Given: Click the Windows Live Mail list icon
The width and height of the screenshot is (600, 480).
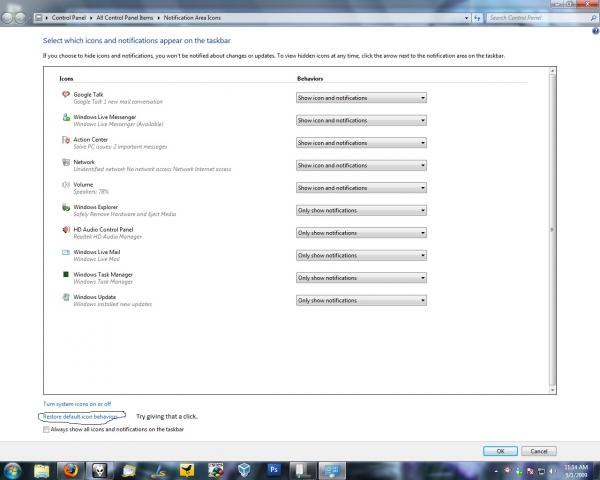Looking at the screenshot, I should point(66,252).
